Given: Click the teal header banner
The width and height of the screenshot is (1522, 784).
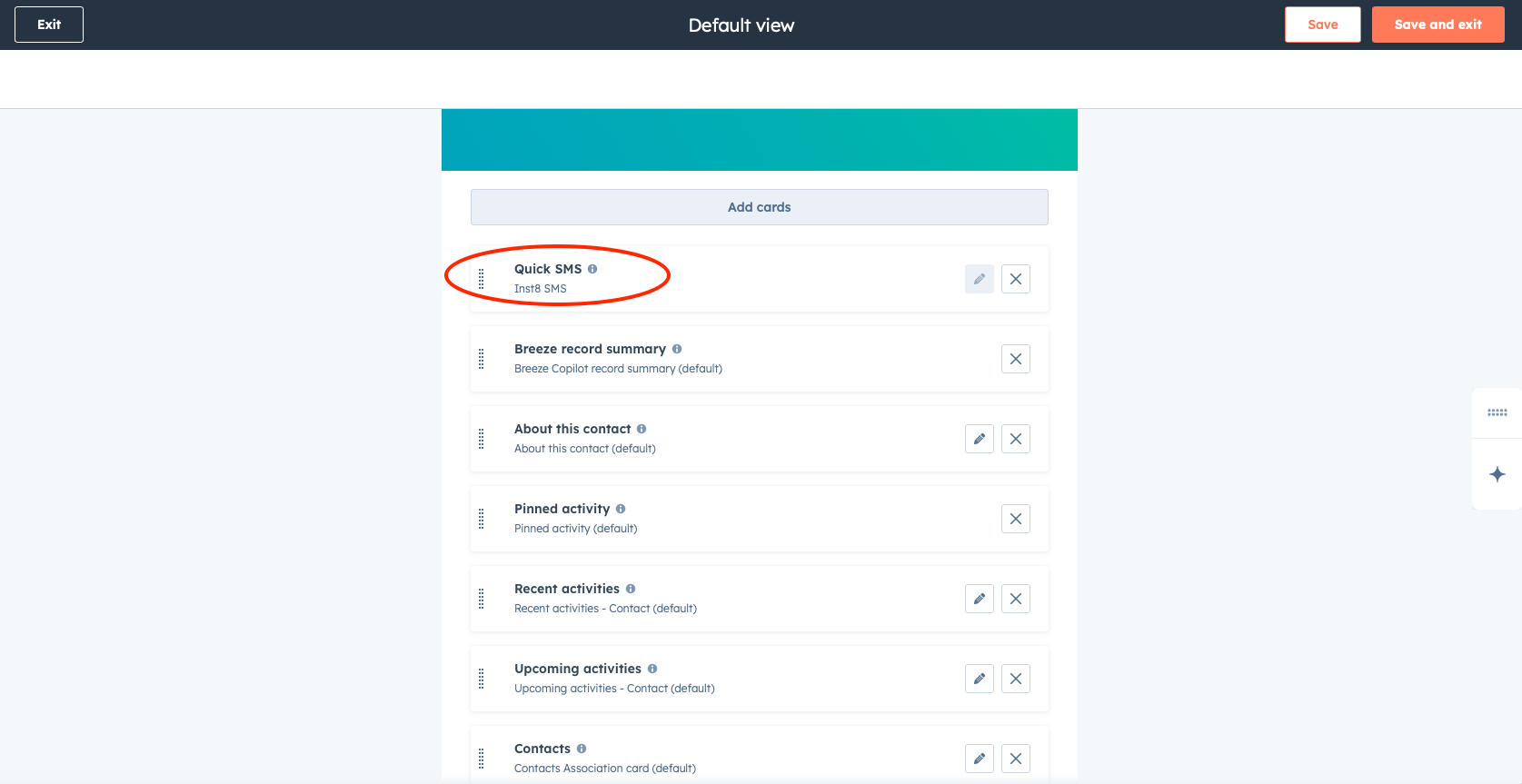Looking at the screenshot, I should click(x=759, y=140).
